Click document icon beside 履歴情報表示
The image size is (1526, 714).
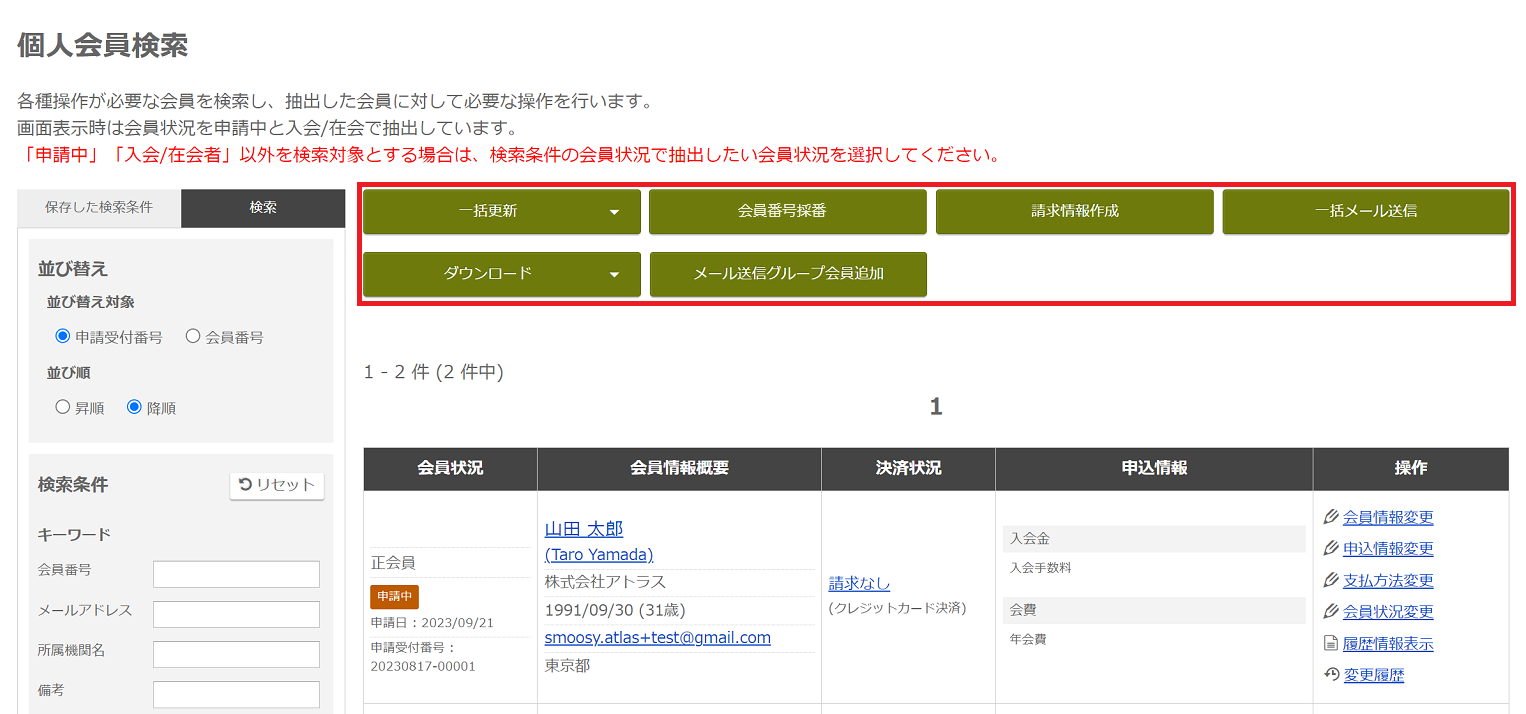1330,643
